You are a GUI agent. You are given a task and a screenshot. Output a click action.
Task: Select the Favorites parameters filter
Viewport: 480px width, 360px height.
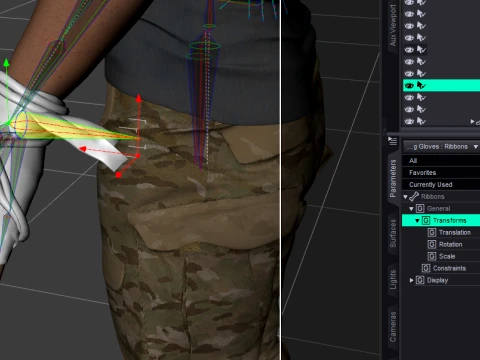pos(441,173)
